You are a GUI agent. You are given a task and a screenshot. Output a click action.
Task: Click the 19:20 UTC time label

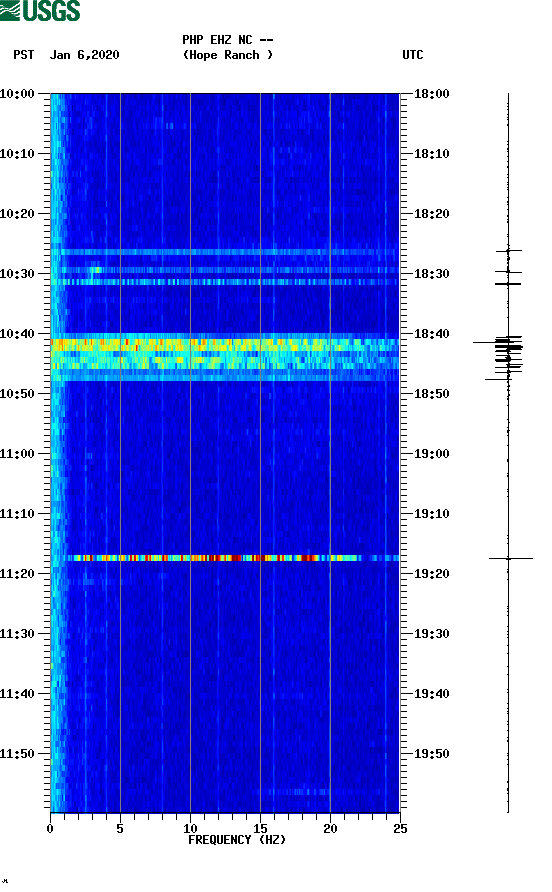click(x=431, y=574)
